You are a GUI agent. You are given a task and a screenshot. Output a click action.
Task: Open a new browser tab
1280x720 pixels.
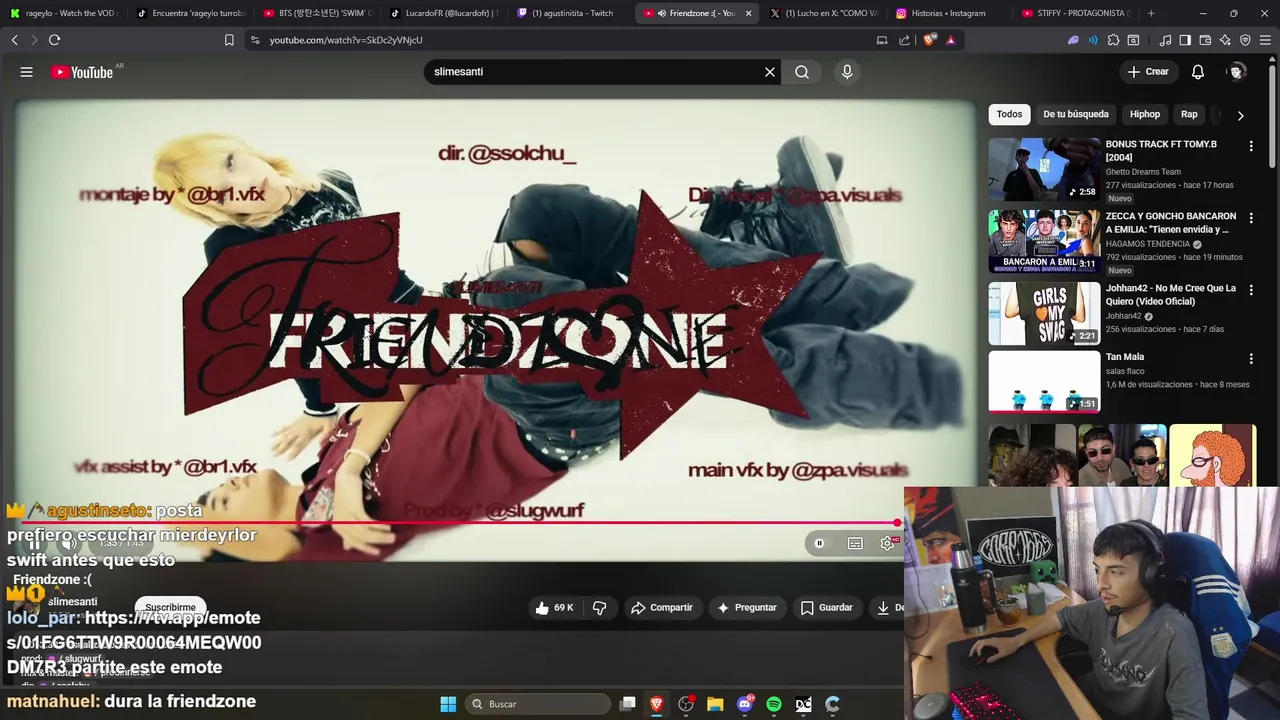(x=1151, y=13)
